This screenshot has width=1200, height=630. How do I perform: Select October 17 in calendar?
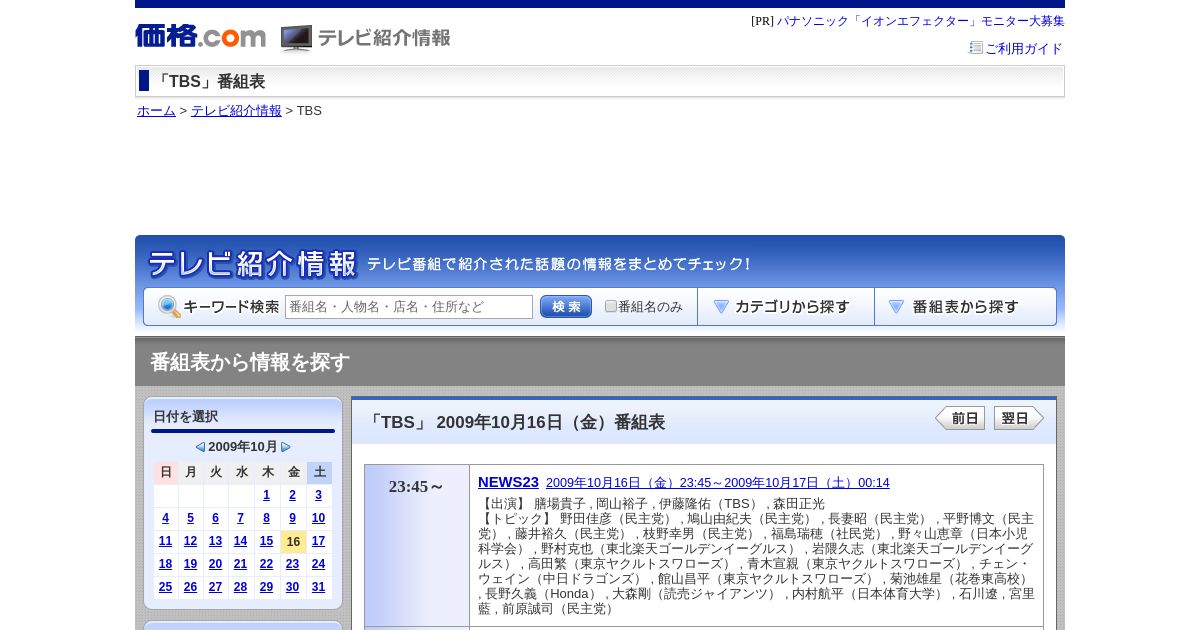pyautogui.click(x=319, y=541)
